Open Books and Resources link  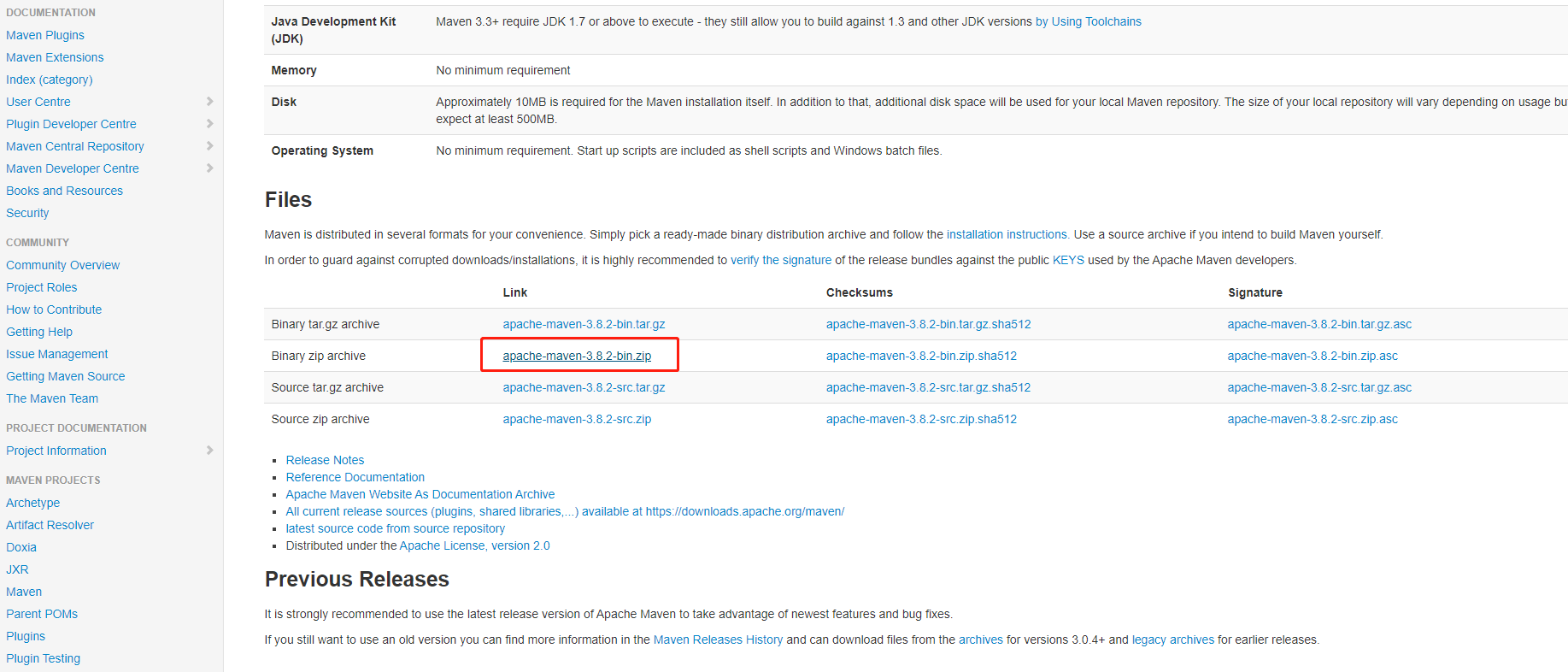point(64,191)
